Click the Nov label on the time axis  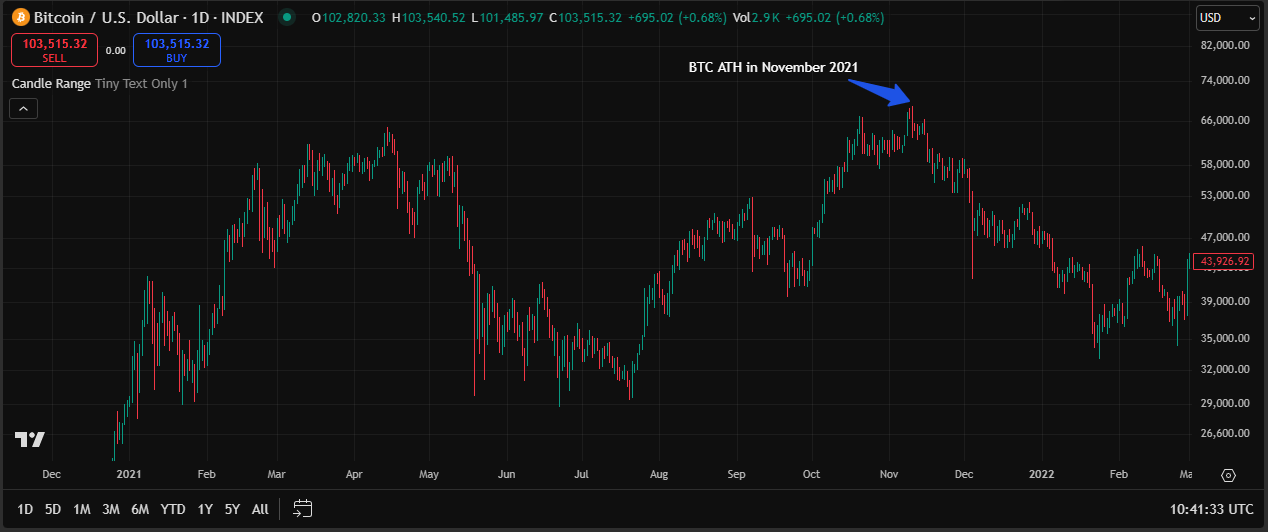(888, 474)
